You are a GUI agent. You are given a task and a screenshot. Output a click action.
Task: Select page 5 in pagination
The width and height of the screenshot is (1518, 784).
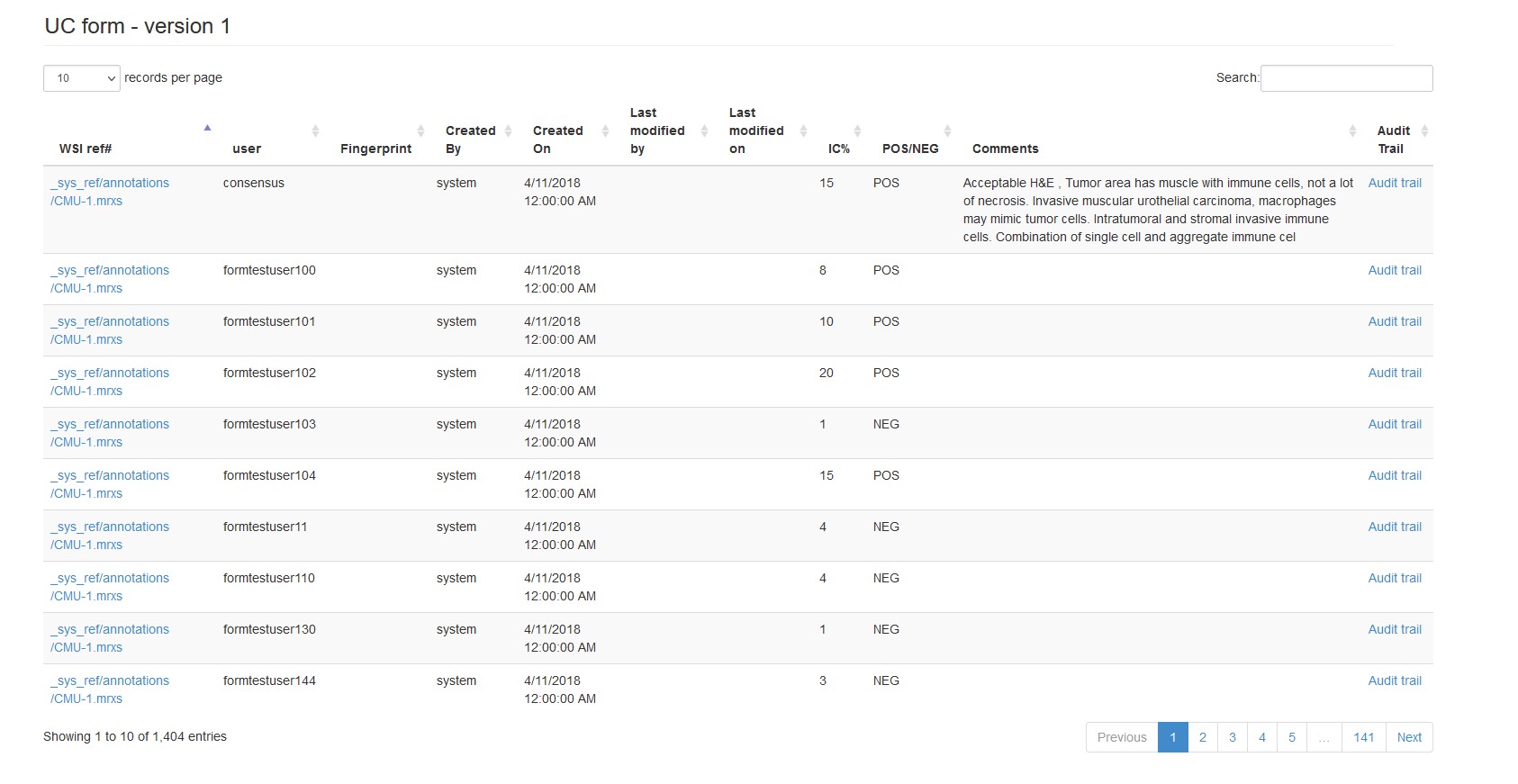[1291, 737]
